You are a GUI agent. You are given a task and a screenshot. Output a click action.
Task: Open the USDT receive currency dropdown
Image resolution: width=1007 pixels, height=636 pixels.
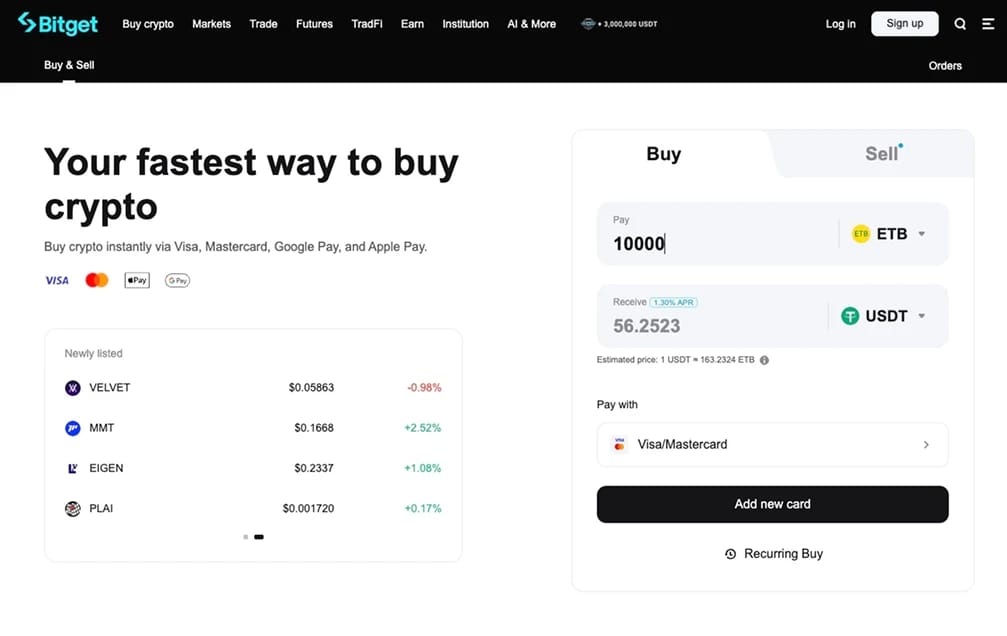(x=883, y=316)
